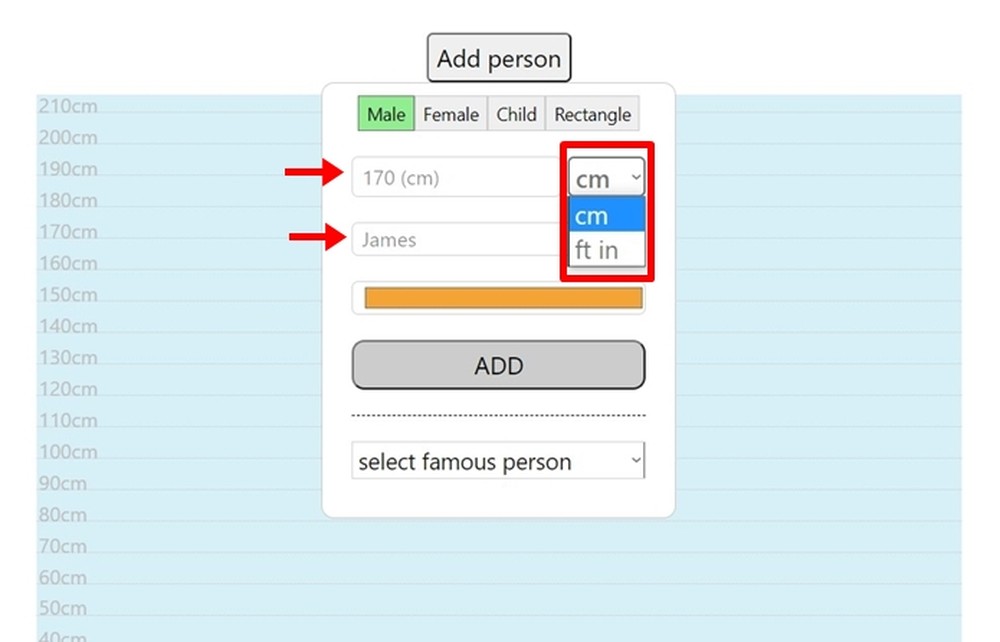This screenshot has height=642, width=1000.
Task: Select the Child option
Action: pos(516,114)
